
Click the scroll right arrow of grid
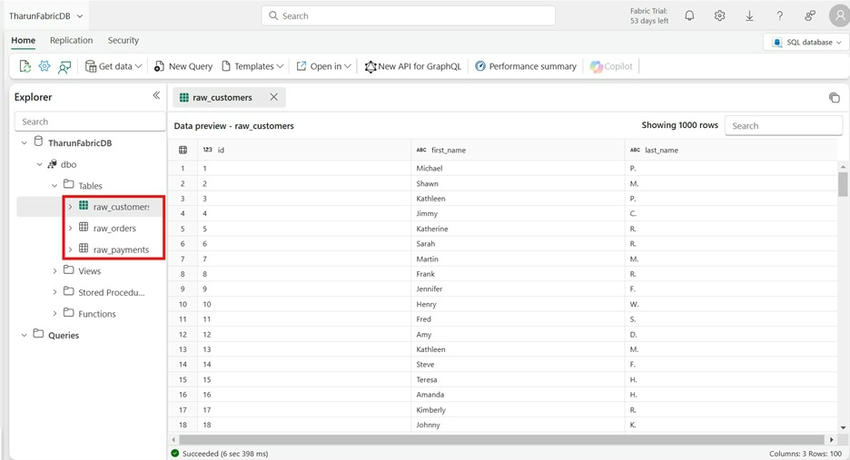(832, 439)
